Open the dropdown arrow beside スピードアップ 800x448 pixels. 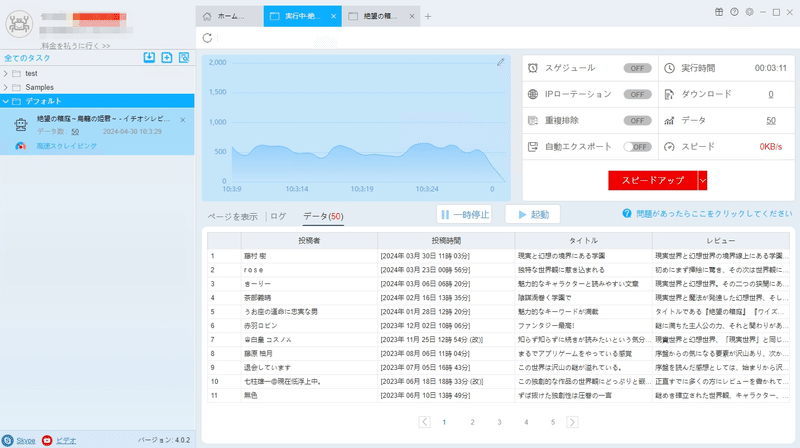[703, 180]
